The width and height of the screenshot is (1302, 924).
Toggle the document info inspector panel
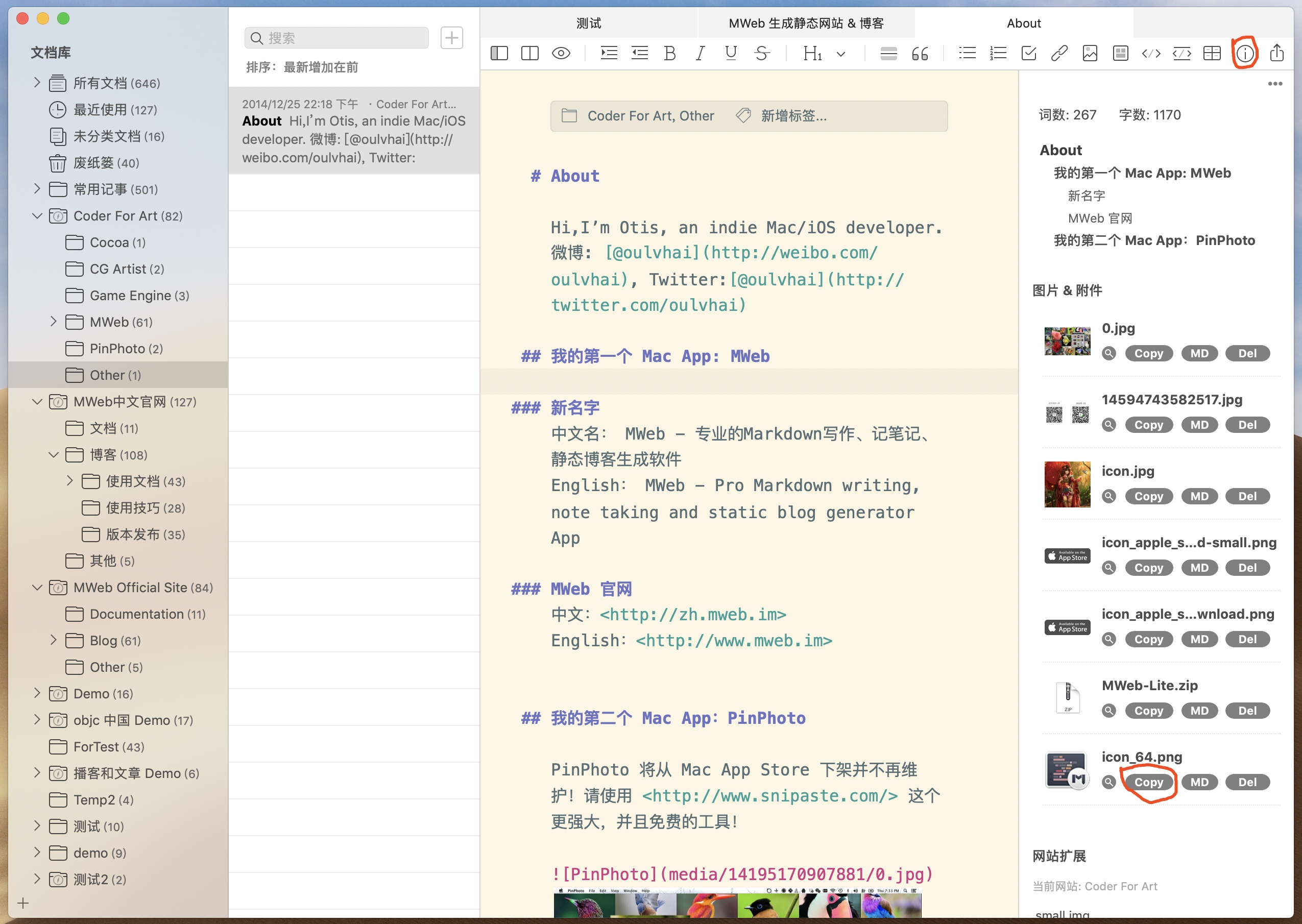[1244, 54]
